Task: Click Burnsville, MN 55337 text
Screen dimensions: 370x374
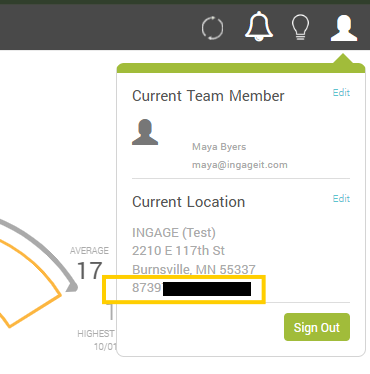Action: point(194,269)
